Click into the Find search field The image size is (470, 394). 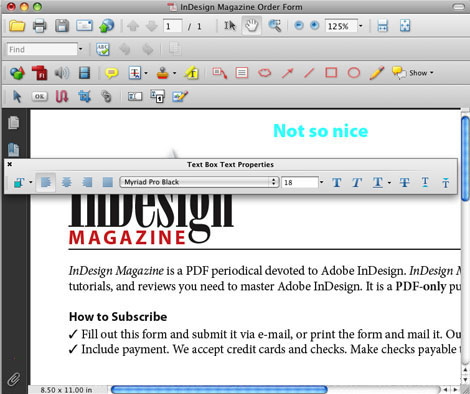42,50
